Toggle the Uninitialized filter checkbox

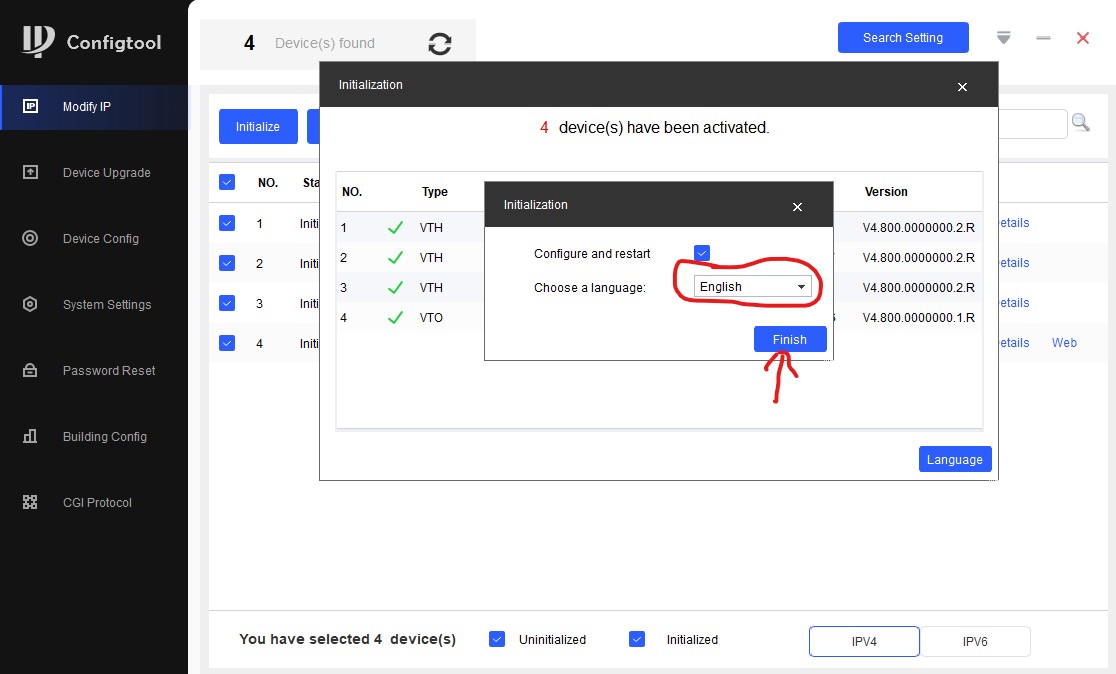(497, 639)
